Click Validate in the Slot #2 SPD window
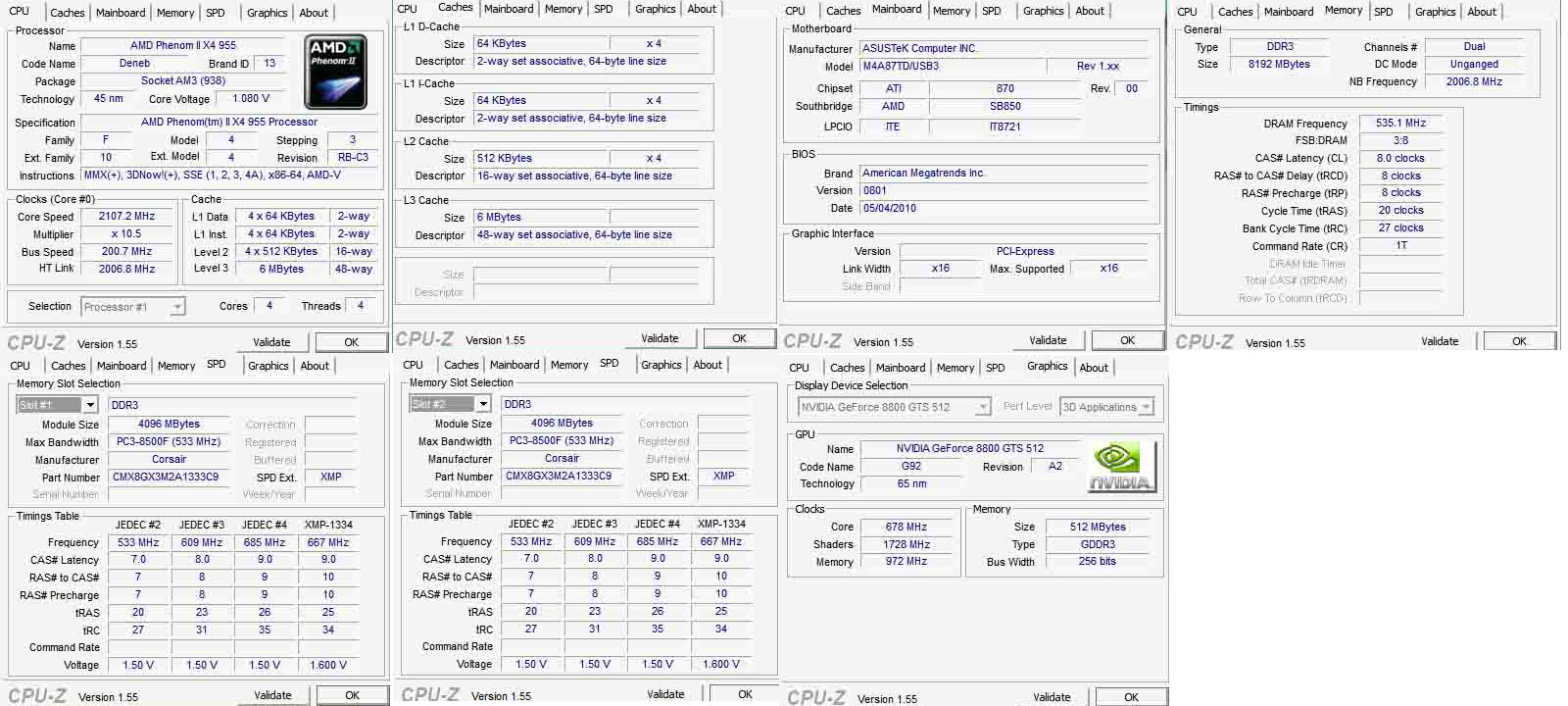Viewport: 1568px width, 706px height. pyautogui.click(x=665, y=694)
